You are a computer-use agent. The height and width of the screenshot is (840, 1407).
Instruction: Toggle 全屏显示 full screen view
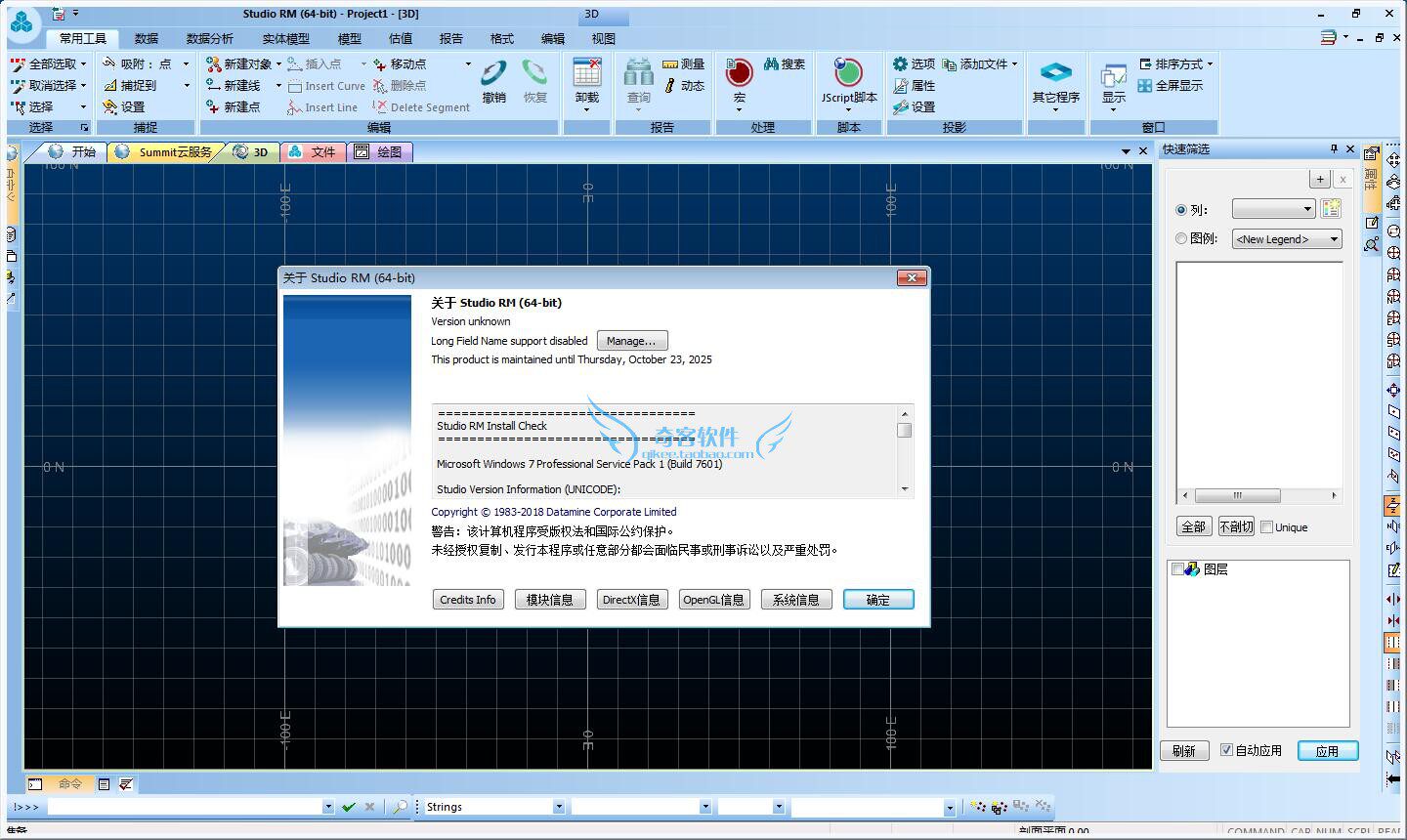(x=1170, y=86)
